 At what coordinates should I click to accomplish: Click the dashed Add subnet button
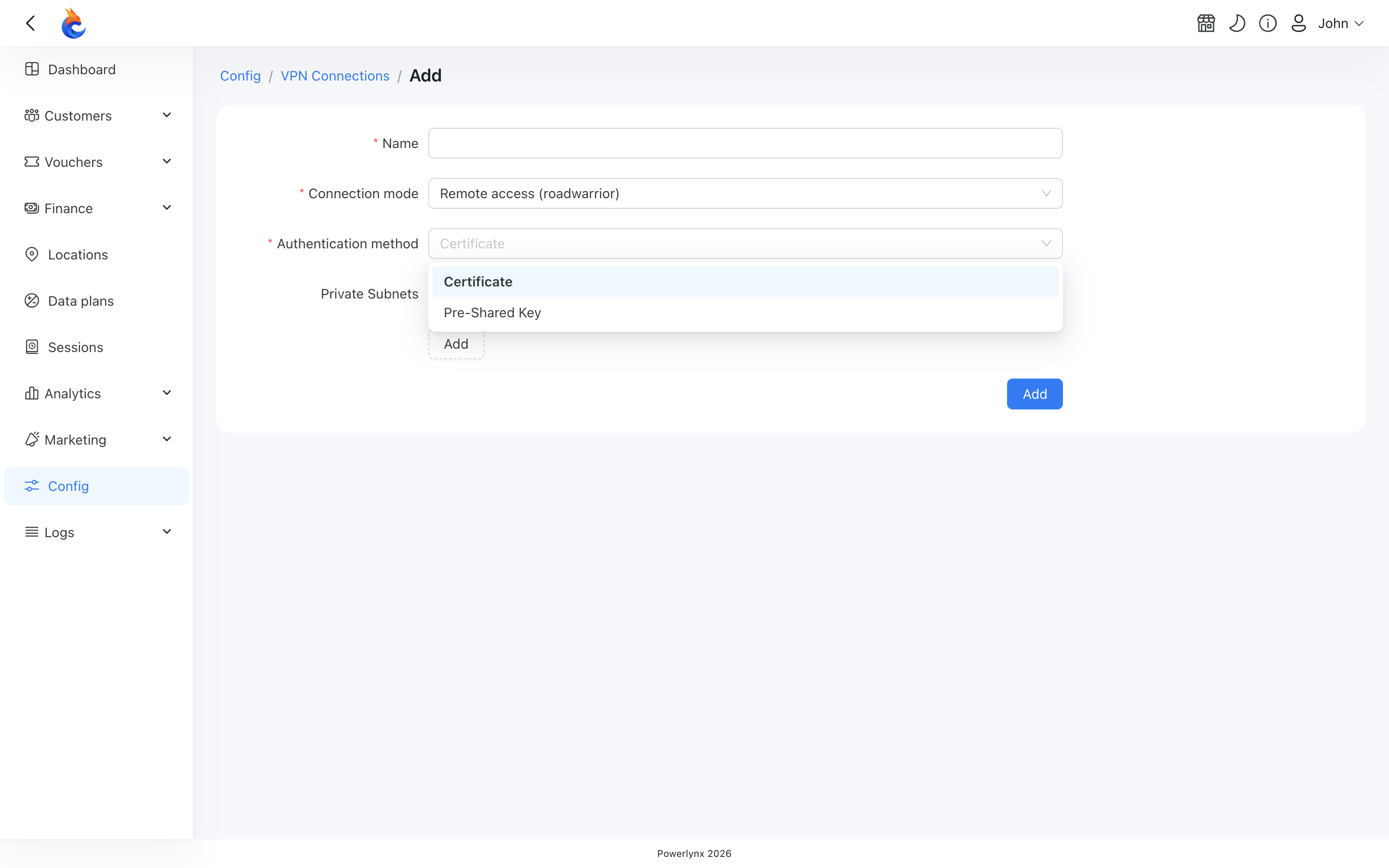(456, 344)
